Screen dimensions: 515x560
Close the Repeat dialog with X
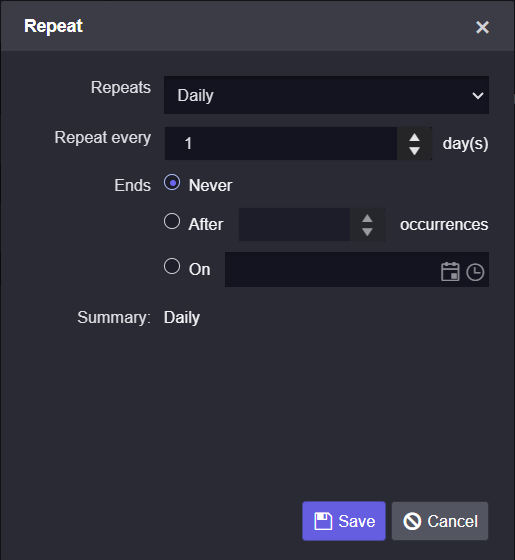(482, 27)
